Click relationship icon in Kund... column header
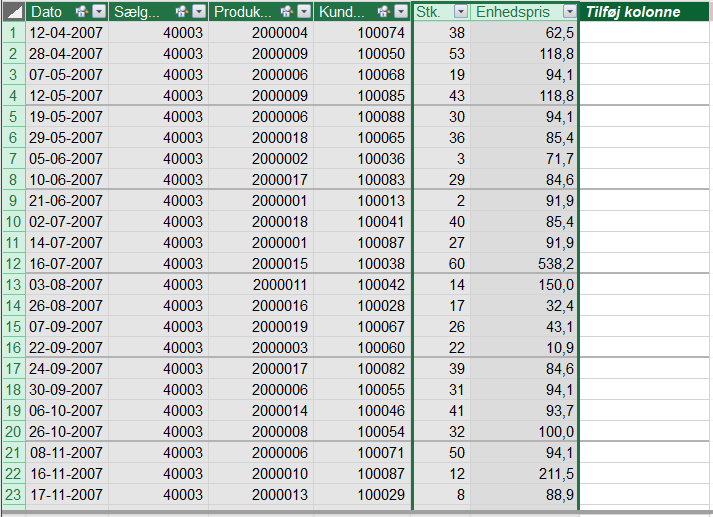 pyautogui.click(x=383, y=12)
